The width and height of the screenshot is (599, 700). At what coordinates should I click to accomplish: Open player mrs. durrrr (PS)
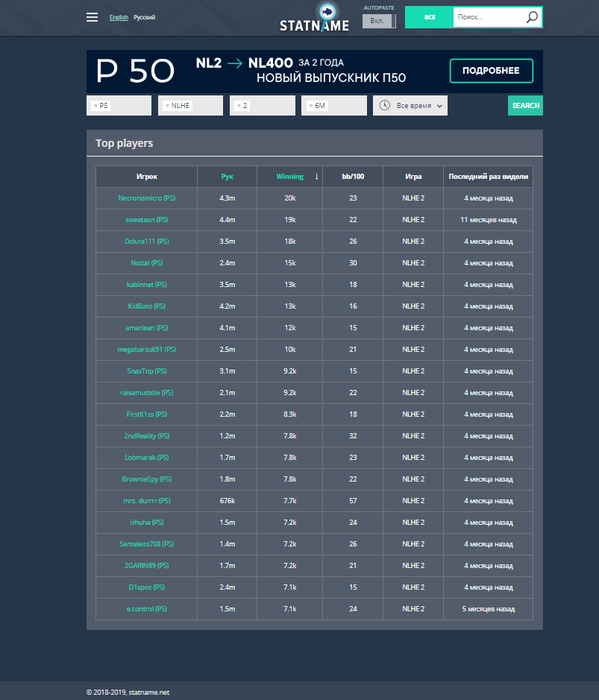pos(146,501)
